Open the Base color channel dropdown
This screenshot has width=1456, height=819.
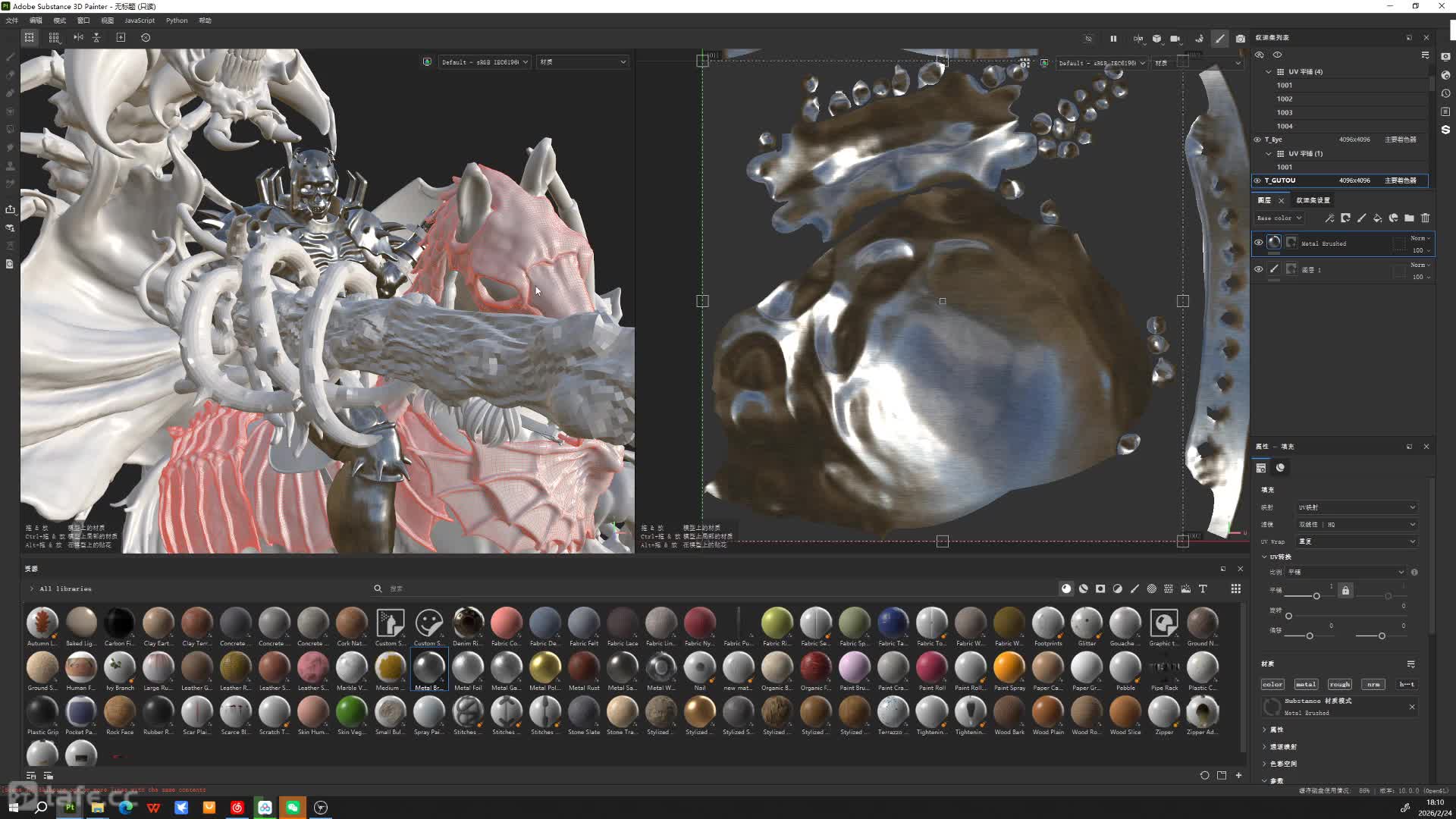pos(1279,218)
